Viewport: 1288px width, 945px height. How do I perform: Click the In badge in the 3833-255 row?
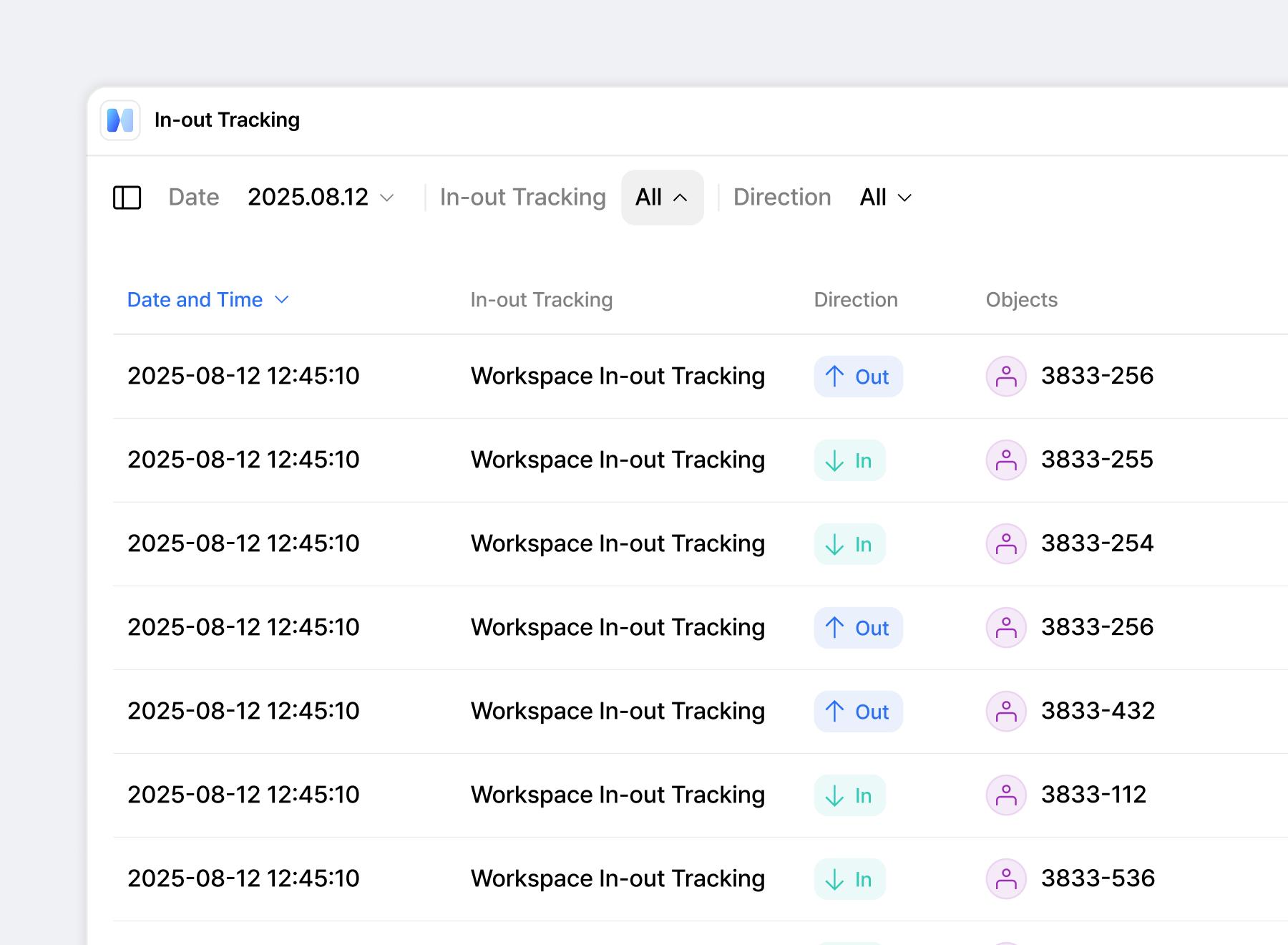tap(849, 460)
